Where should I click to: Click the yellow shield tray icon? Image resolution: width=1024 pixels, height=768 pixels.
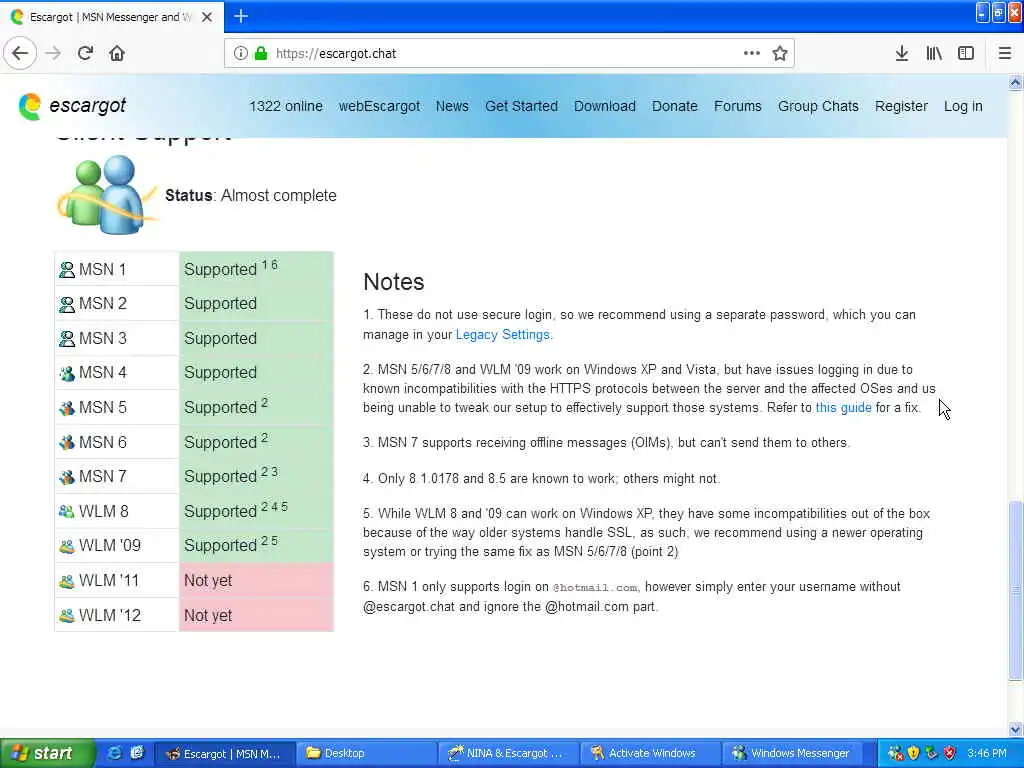pos(914,753)
